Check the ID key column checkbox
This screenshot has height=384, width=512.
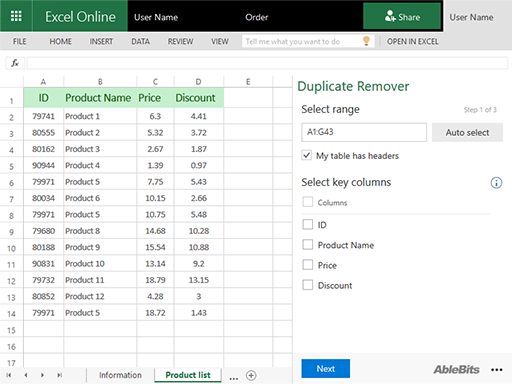(x=308, y=224)
